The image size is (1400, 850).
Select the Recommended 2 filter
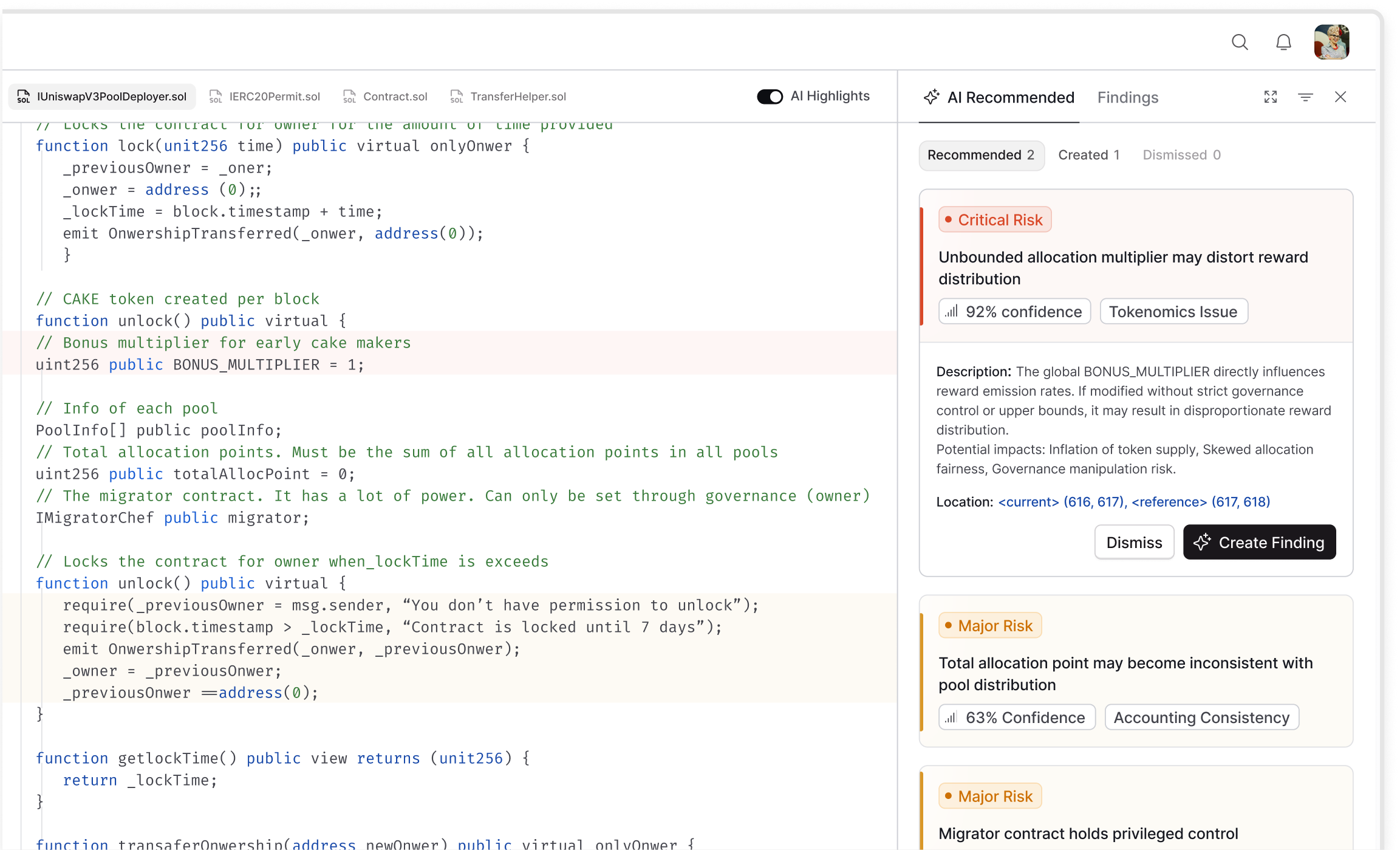tap(982, 155)
